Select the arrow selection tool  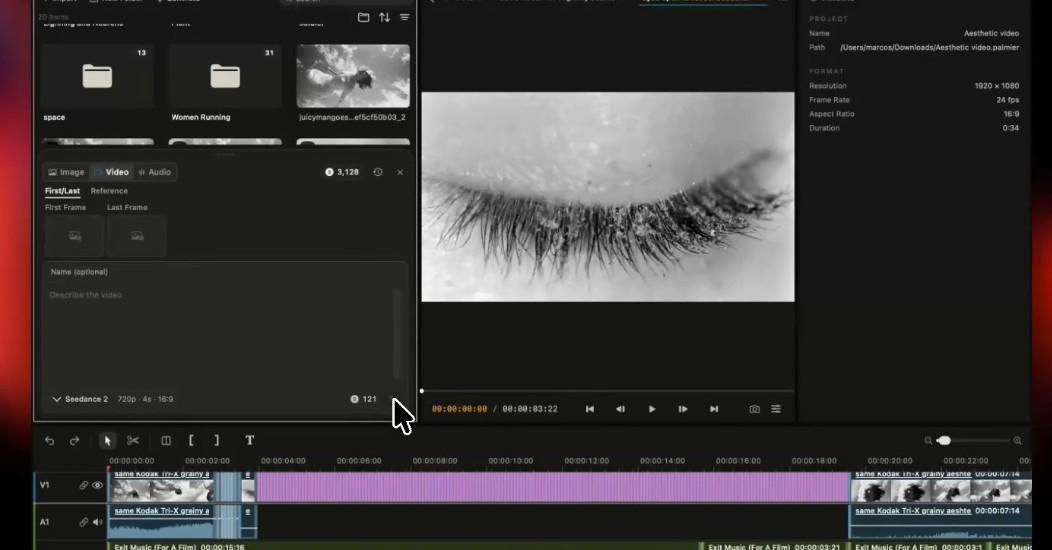click(107, 441)
